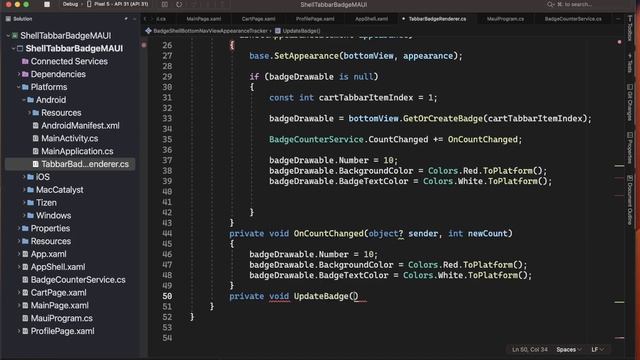Collapse the ShellTabbarBadgeMAUI solution node

[x=8, y=36]
